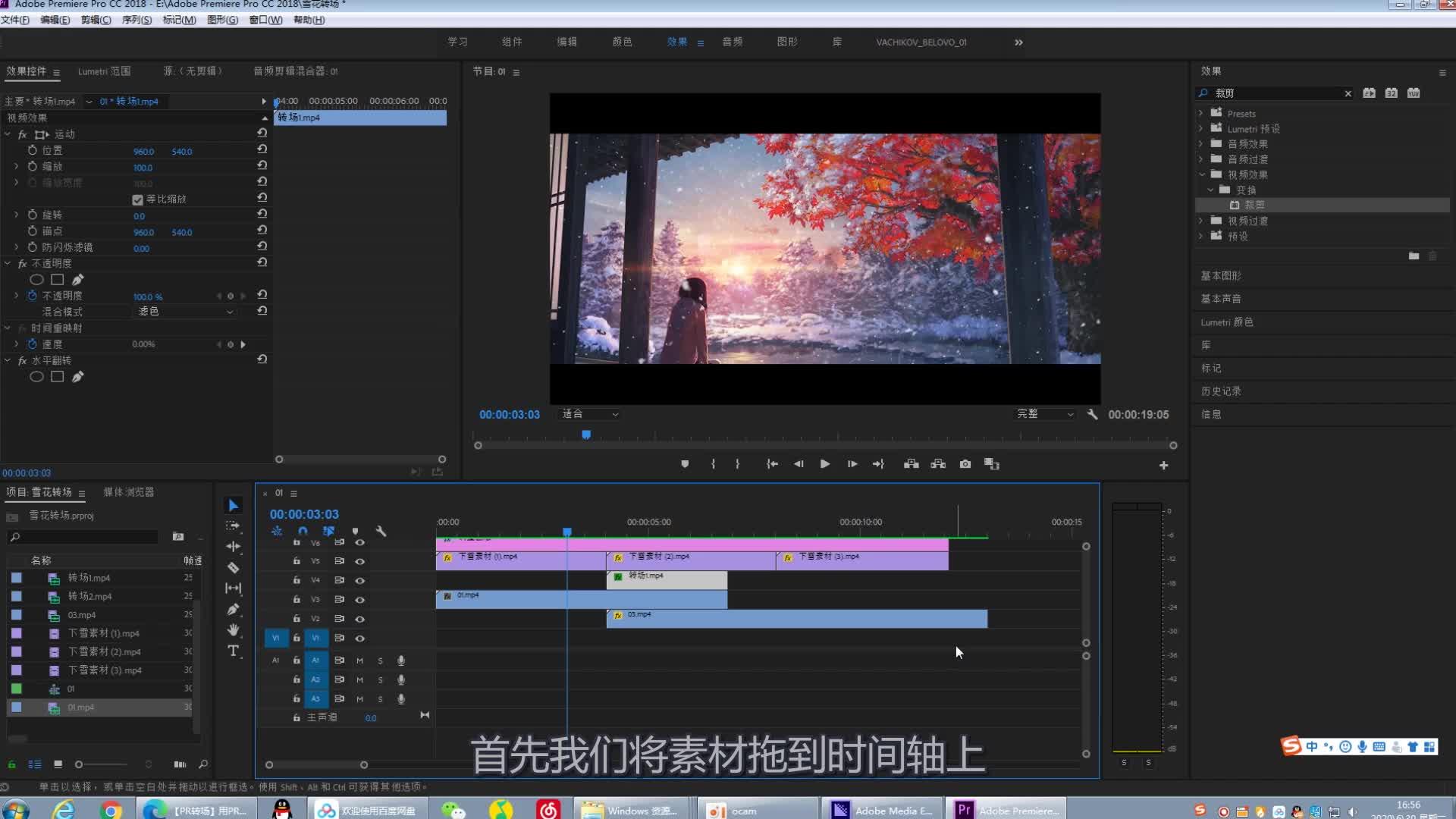Screen dimensions: 1456x819
Task: Click opacity value 100.0 %
Action: tap(148, 297)
